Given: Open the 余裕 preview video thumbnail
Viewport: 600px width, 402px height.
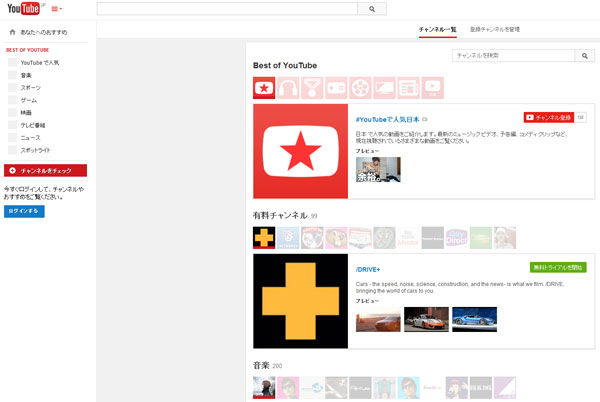Looking at the screenshot, I should click(378, 169).
